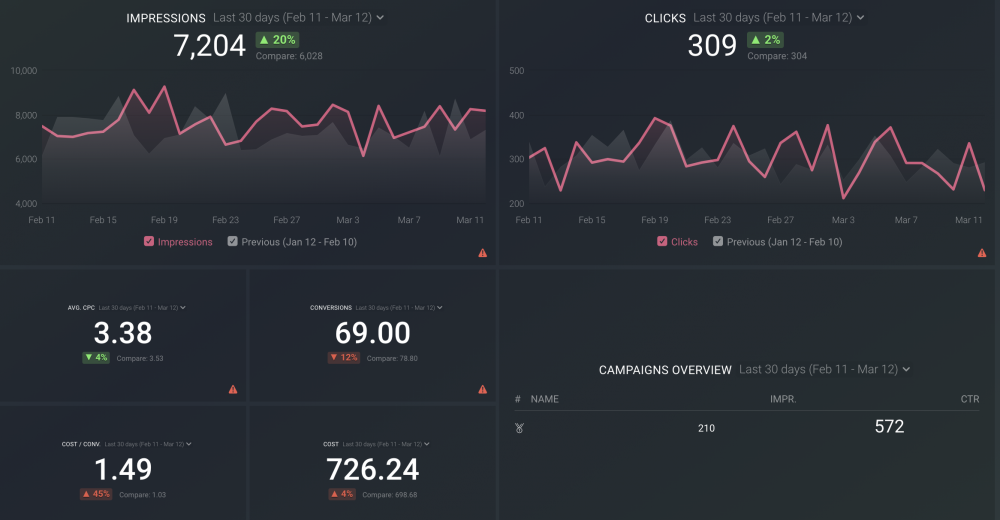Click the red 45% badge under Cost / Conv.
1000x520 pixels.
click(96, 494)
